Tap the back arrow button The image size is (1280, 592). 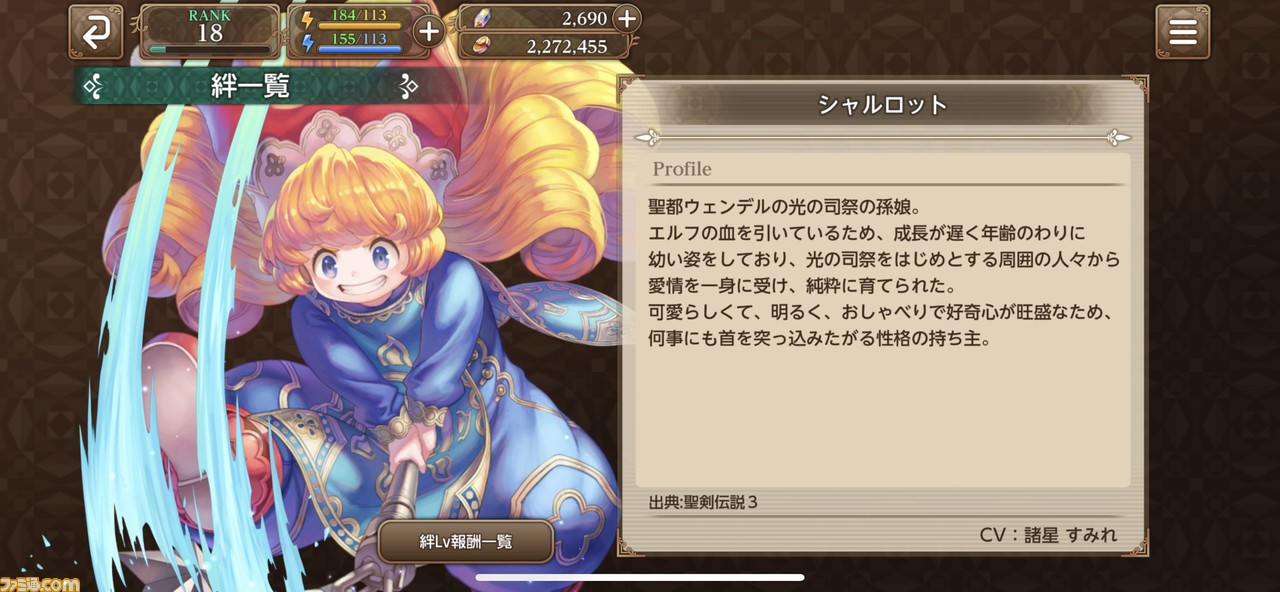96,32
